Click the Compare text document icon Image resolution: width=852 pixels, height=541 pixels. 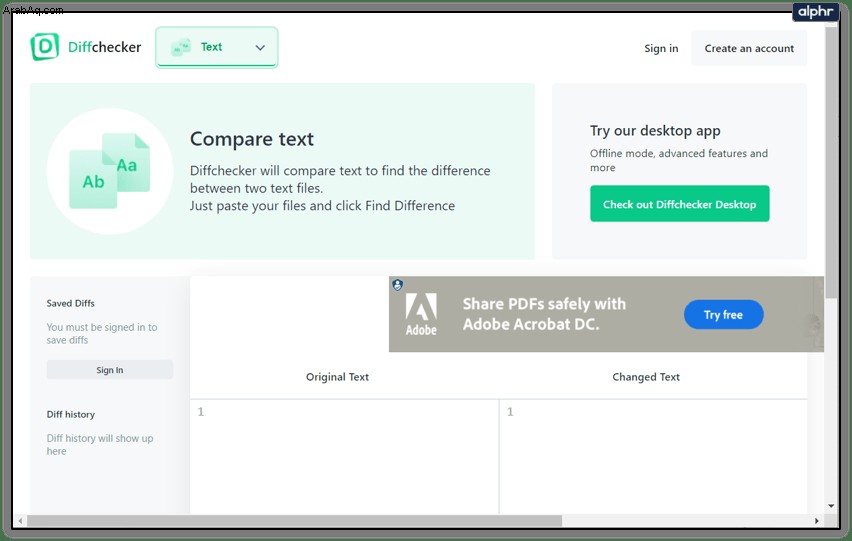point(110,171)
